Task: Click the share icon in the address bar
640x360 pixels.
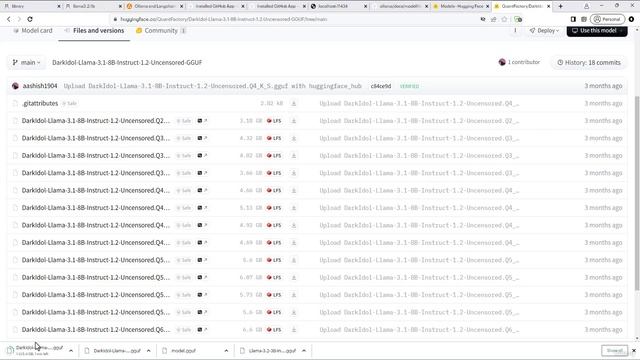Action: (493, 19)
